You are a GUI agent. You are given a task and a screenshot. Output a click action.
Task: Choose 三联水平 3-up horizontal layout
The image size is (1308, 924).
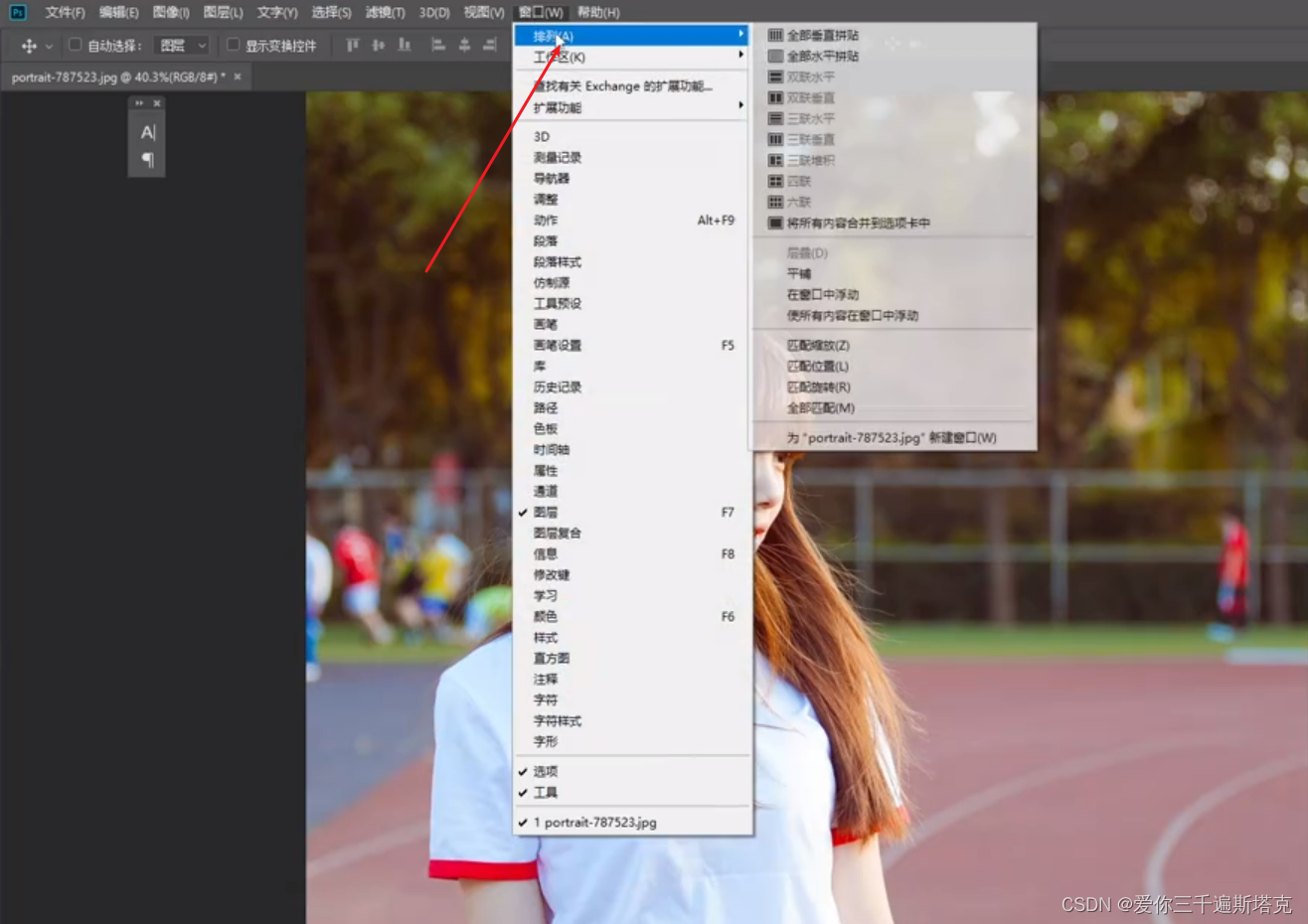pos(893,118)
